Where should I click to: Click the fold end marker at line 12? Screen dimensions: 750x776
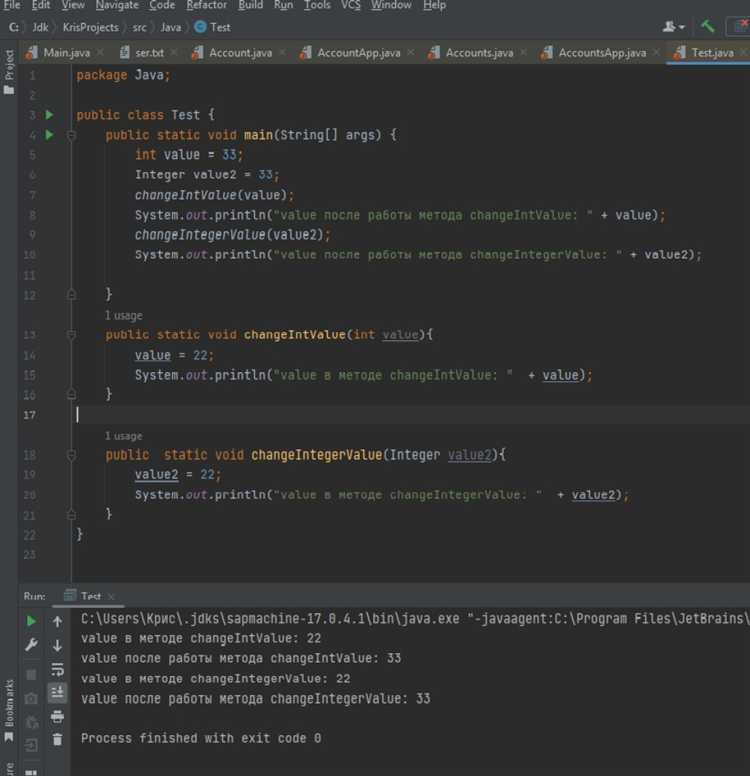[71, 295]
